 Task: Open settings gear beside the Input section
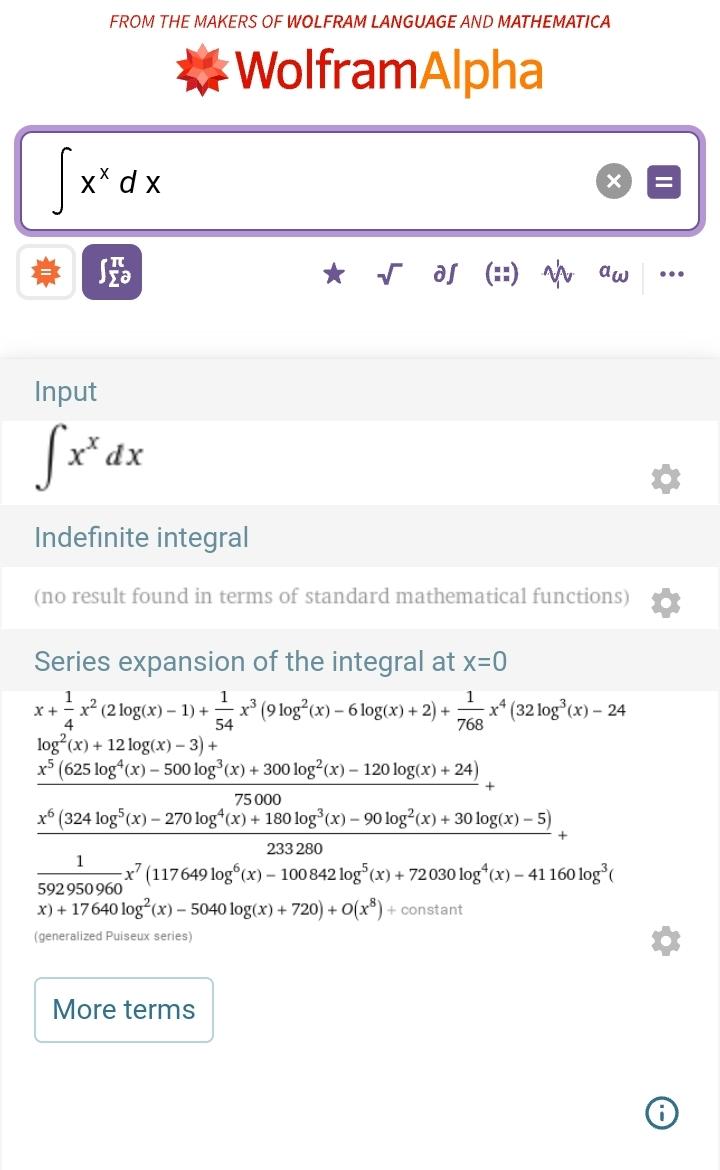click(x=666, y=478)
